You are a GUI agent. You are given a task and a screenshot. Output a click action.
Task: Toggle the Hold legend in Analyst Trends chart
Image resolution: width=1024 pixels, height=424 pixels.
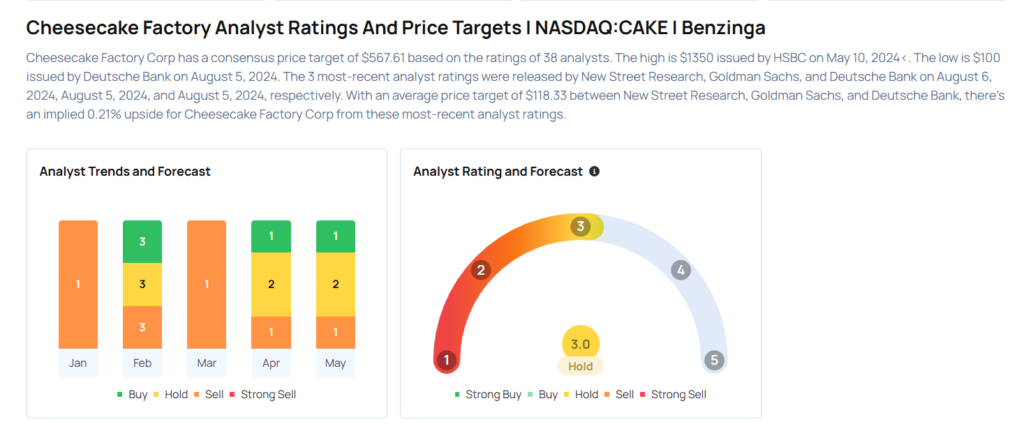click(170, 395)
